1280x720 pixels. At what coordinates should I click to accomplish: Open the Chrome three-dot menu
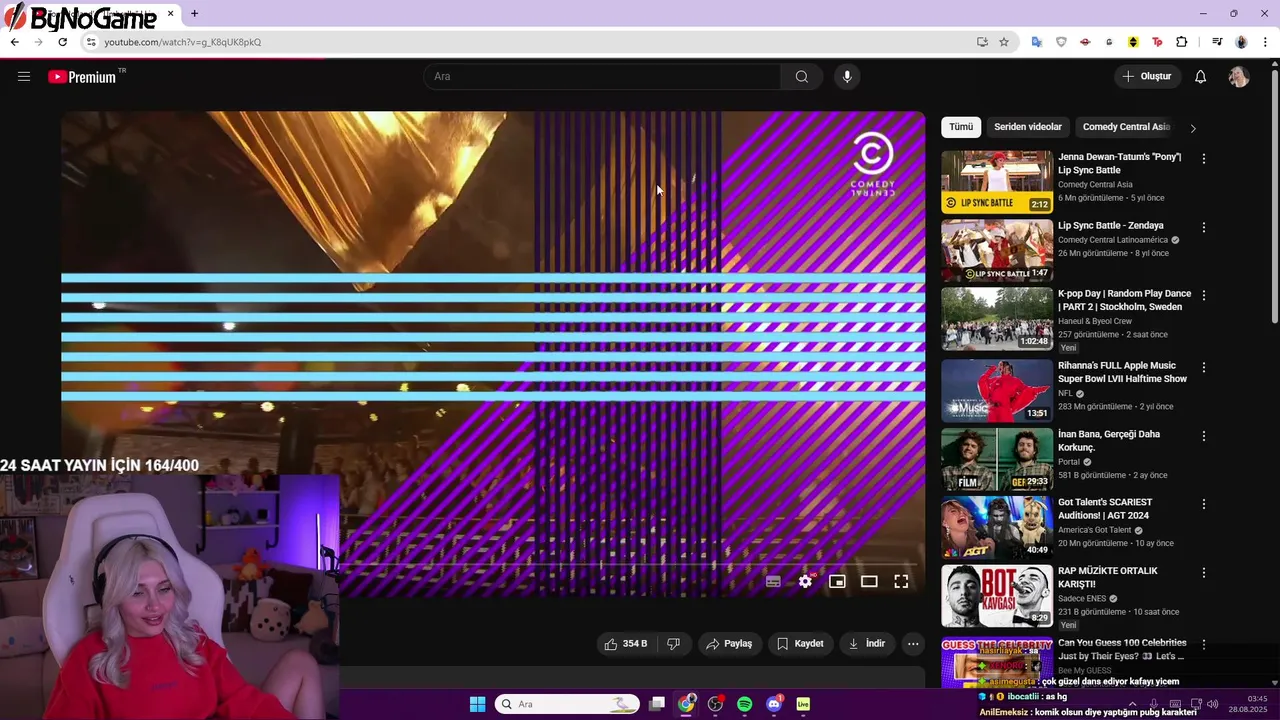click(x=1265, y=42)
